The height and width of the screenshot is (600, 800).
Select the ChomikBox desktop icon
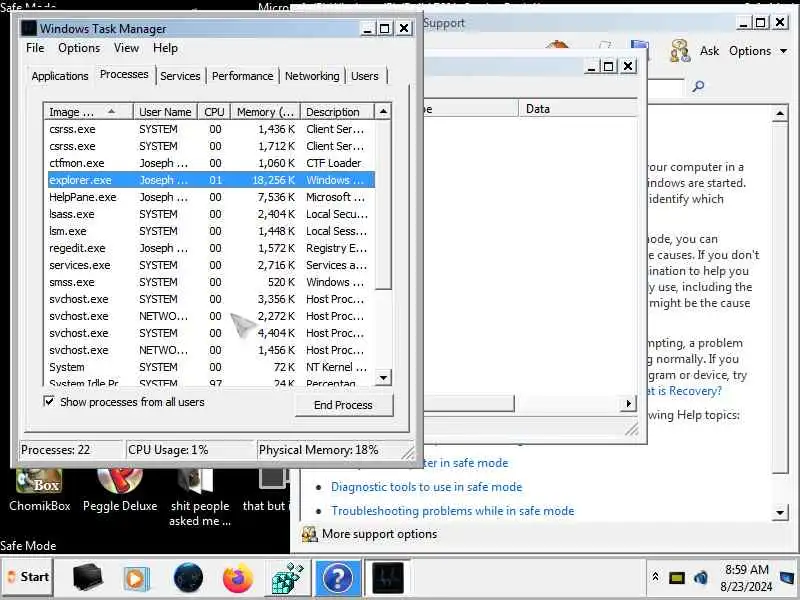click(x=39, y=490)
